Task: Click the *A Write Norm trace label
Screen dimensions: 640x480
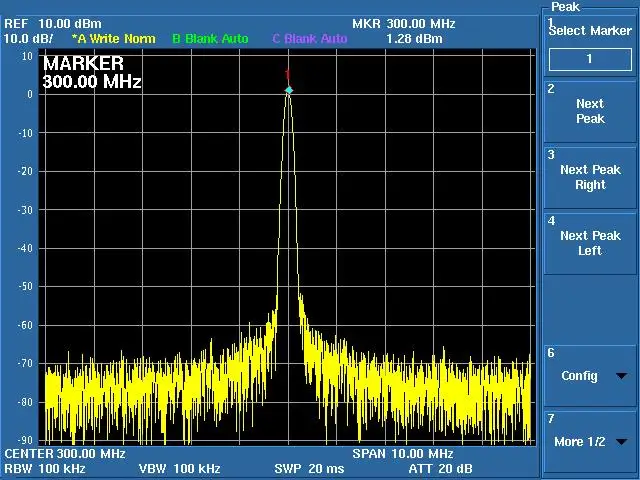Action: point(113,39)
